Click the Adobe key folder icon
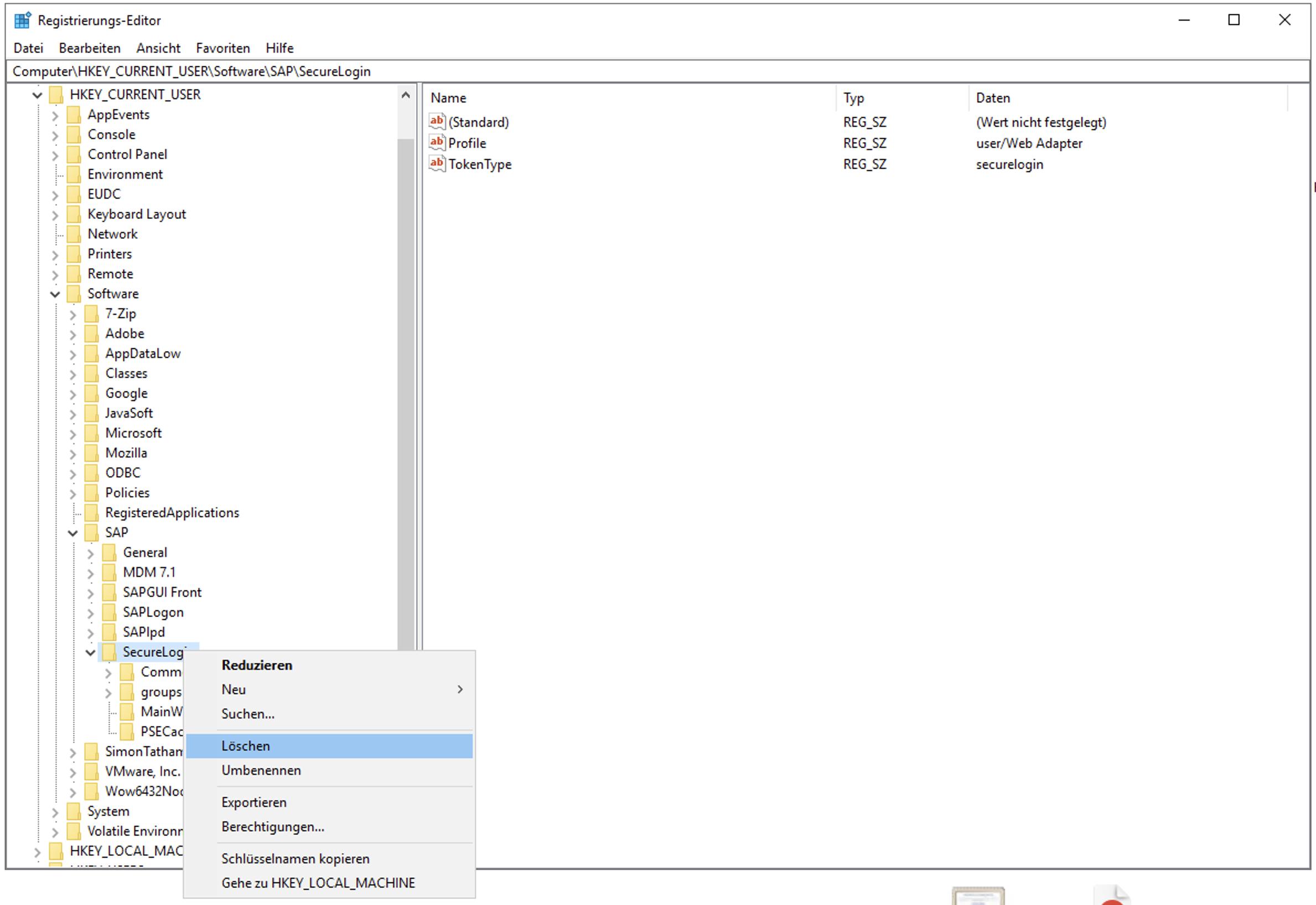The height and width of the screenshot is (905, 1316). 91,334
